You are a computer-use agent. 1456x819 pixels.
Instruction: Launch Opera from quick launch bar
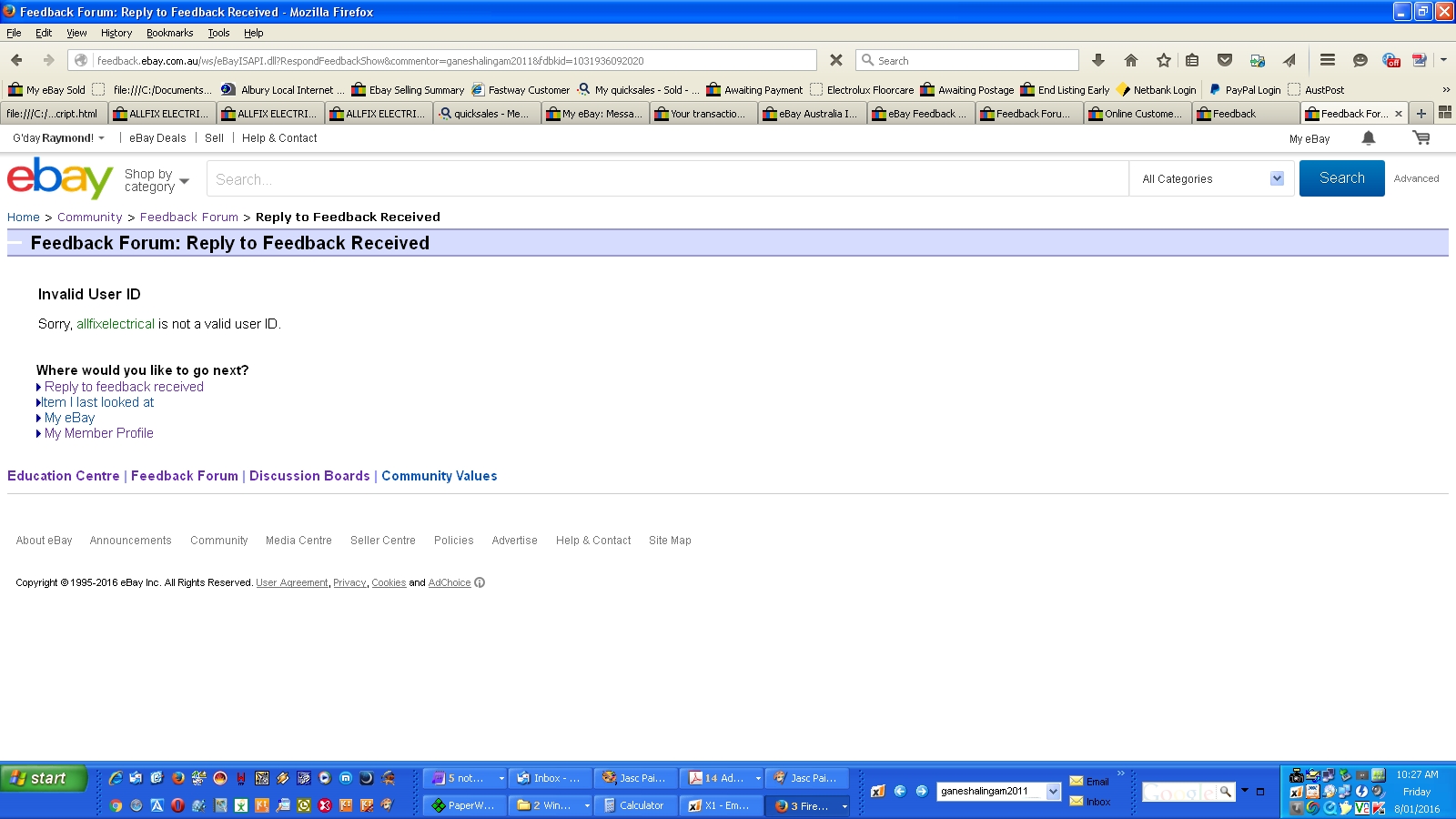177,805
